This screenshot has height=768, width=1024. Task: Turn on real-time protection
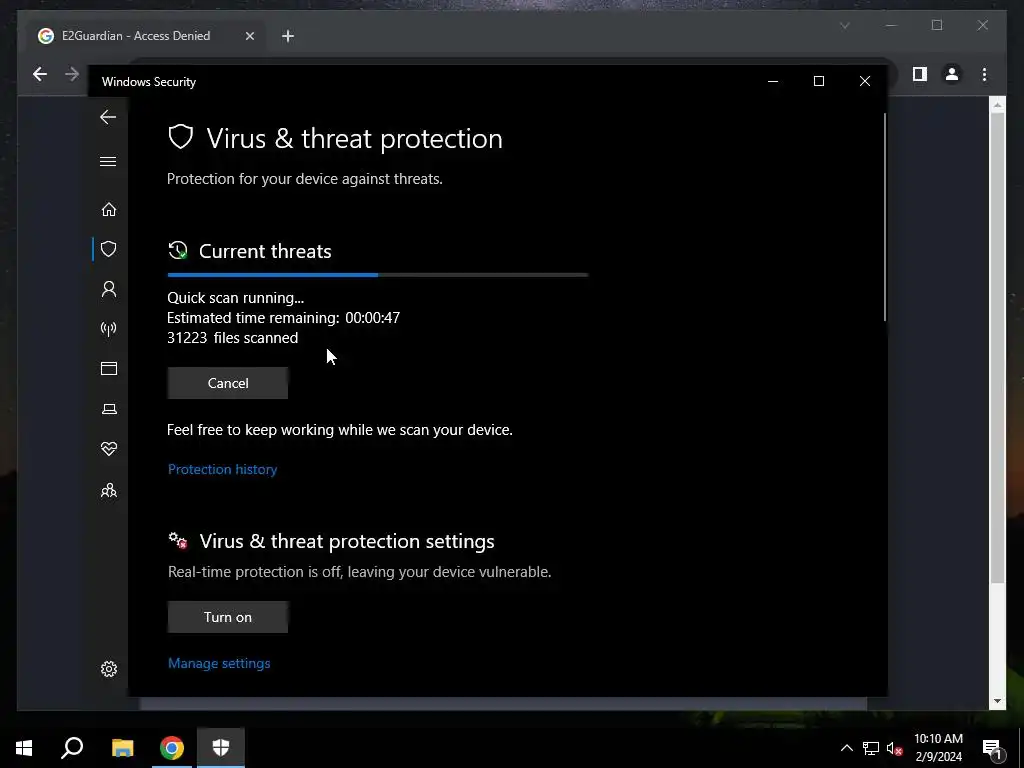point(228,617)
